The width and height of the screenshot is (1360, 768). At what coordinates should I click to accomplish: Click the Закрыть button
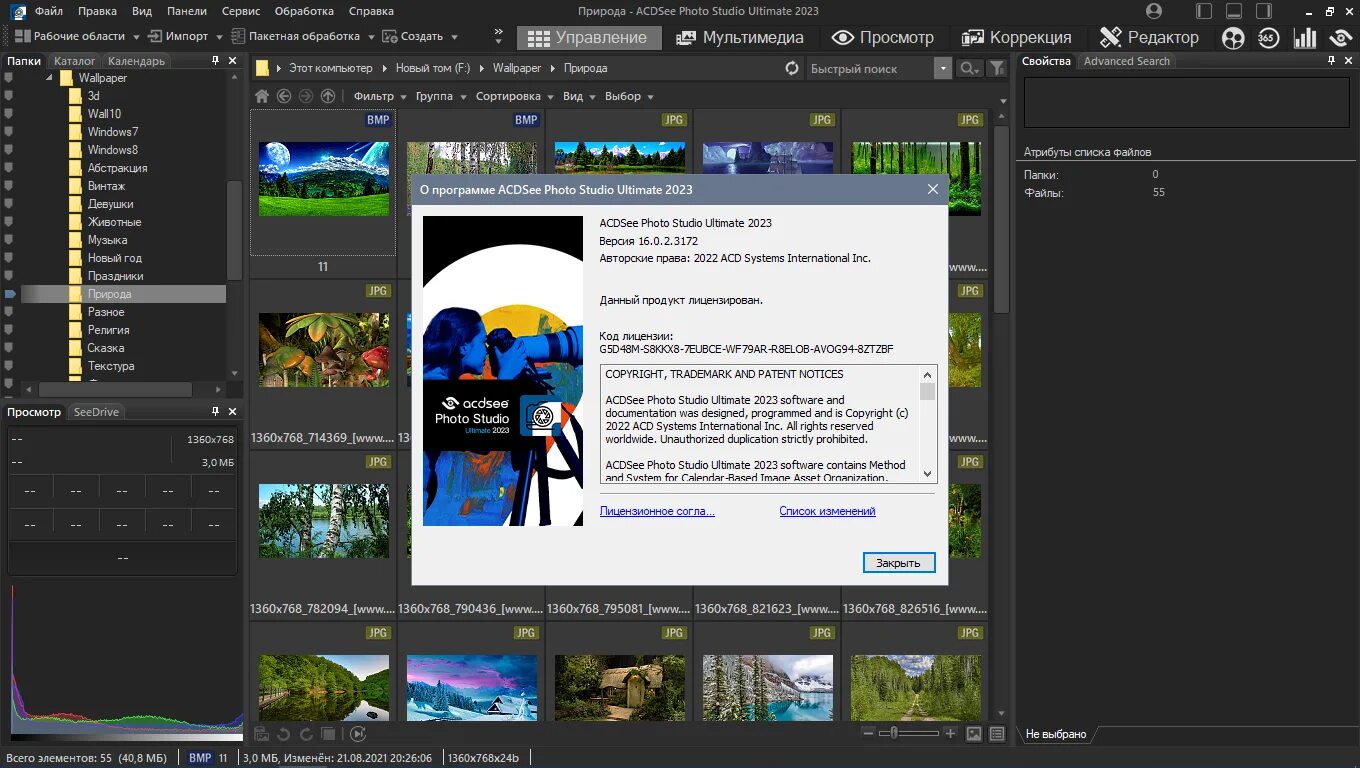pos(898,563)
